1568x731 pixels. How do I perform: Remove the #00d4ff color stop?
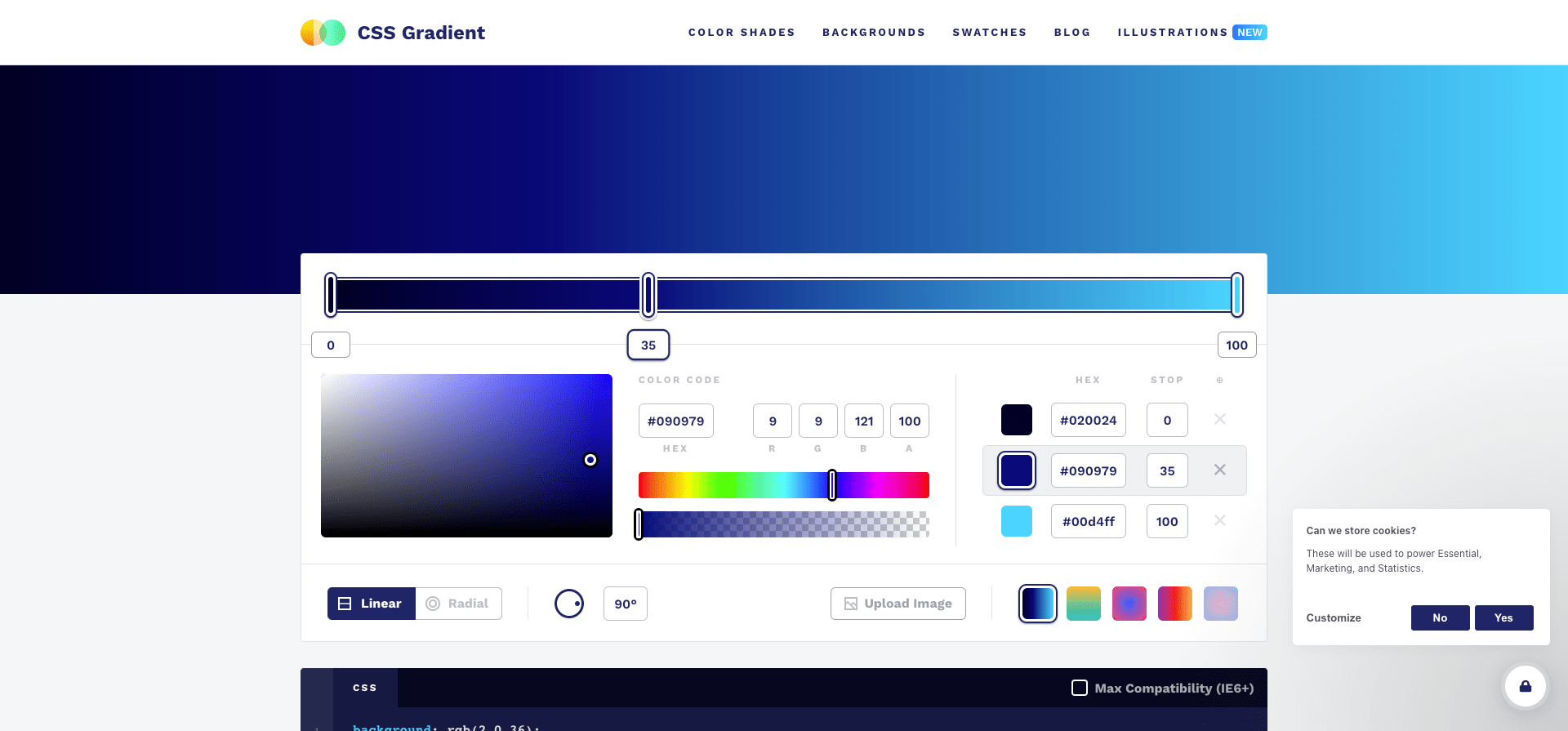pyautogui.click(x=1220, y=520)
